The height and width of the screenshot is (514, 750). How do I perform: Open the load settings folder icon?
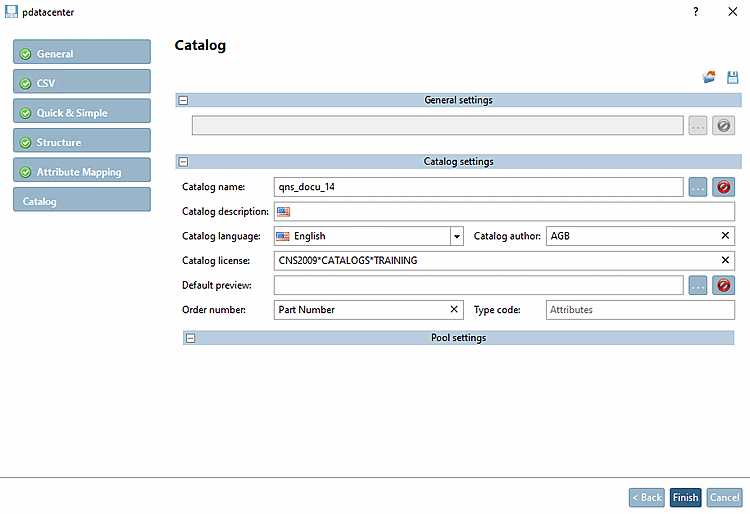tap(708, 77)
